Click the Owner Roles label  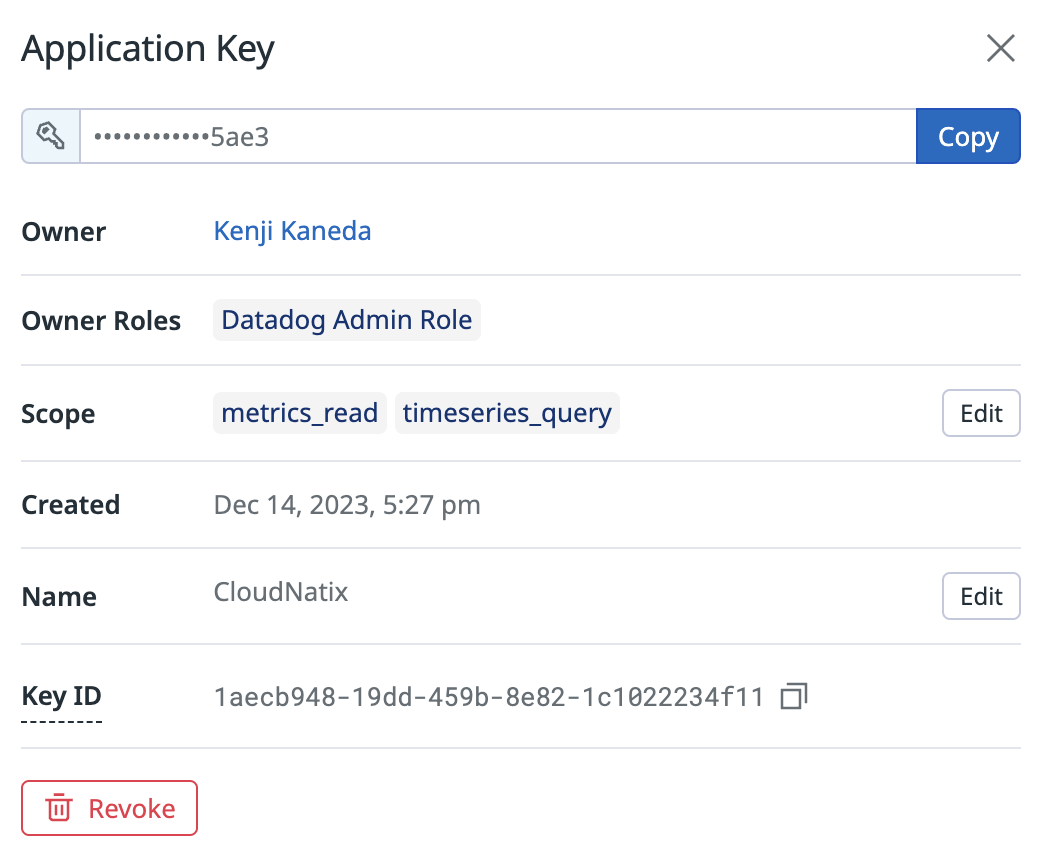click(101, 321)
